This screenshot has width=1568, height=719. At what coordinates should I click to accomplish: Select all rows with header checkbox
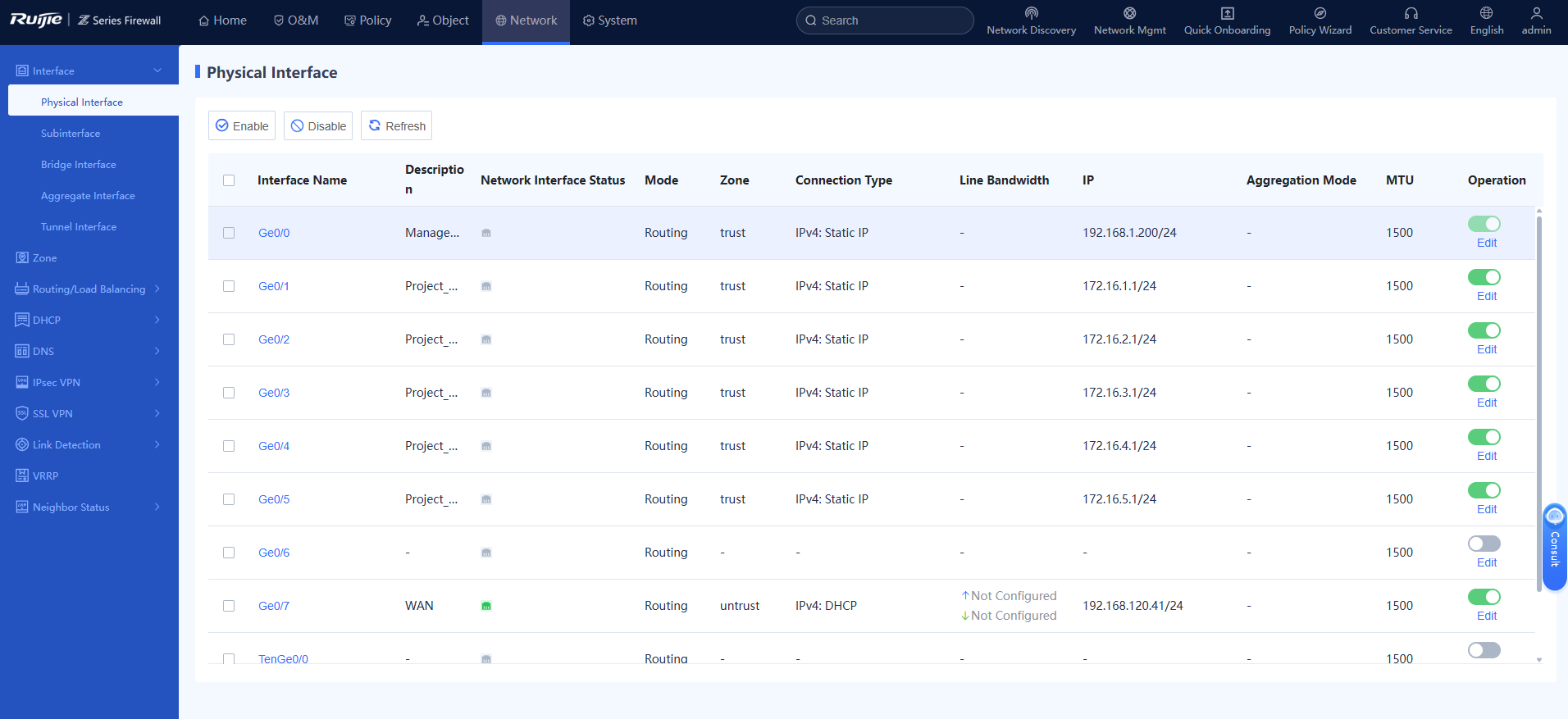pos(229,180)
